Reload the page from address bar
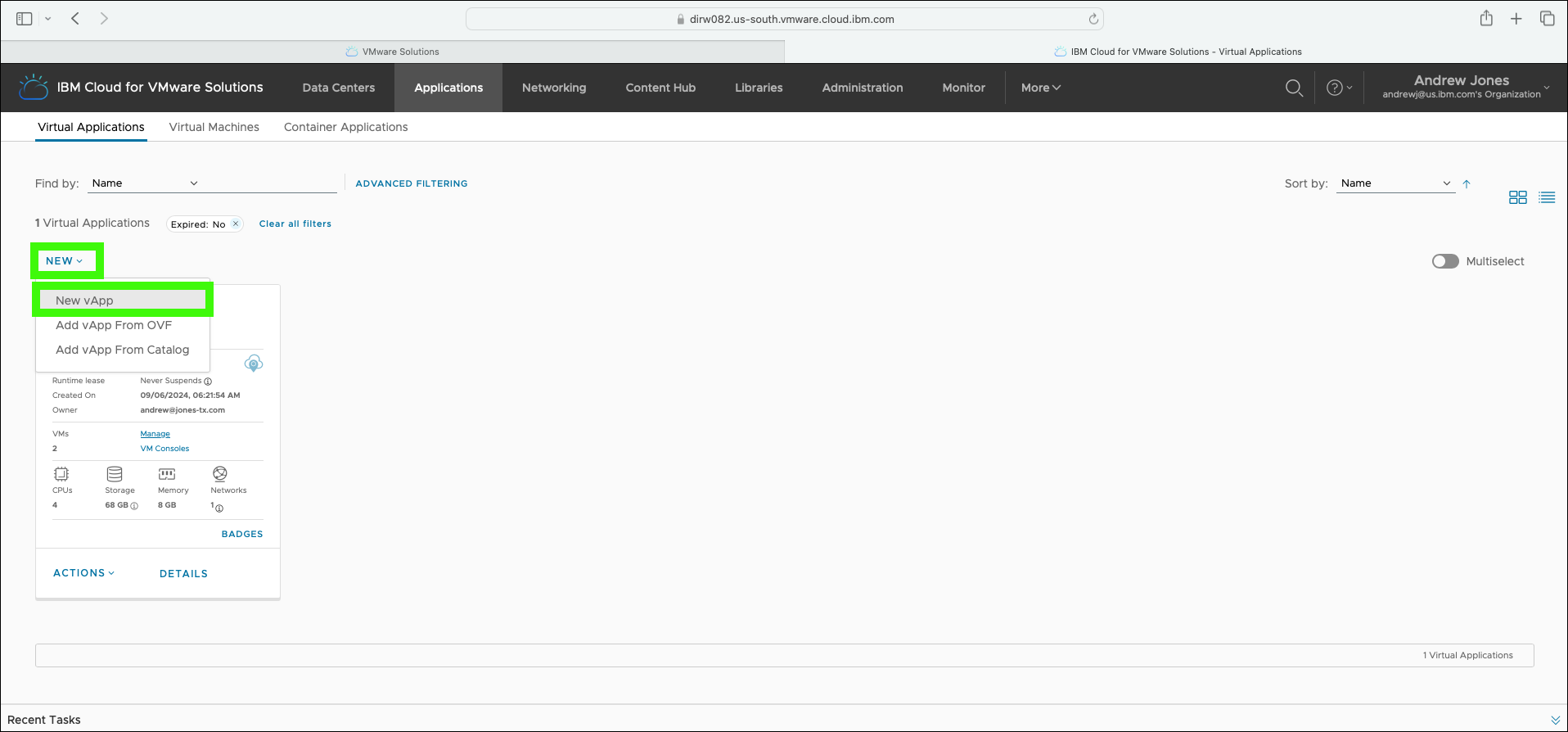Screen dimensions: 1568x732 click(x=1093, y=19)
